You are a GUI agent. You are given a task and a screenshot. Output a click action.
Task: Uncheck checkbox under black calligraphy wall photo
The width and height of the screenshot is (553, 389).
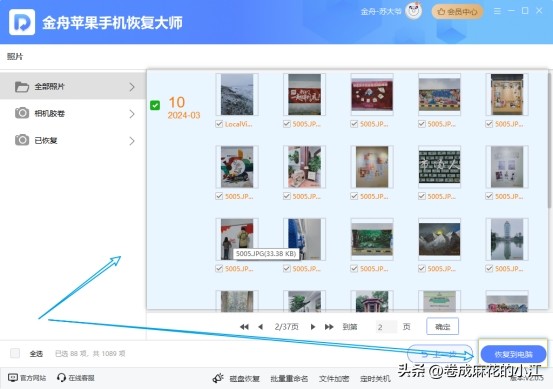click(x=421, y=196)
